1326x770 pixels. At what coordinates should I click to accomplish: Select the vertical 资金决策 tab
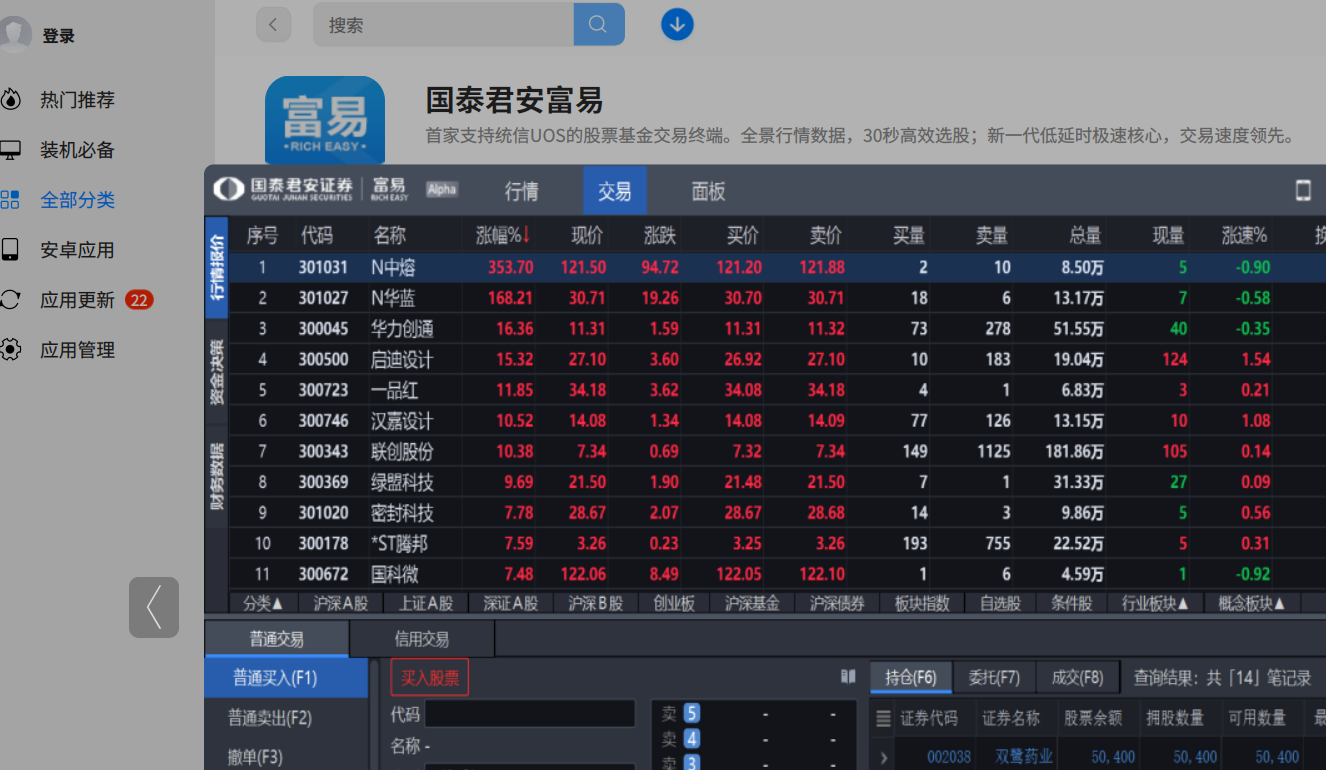tap(217, 371)
